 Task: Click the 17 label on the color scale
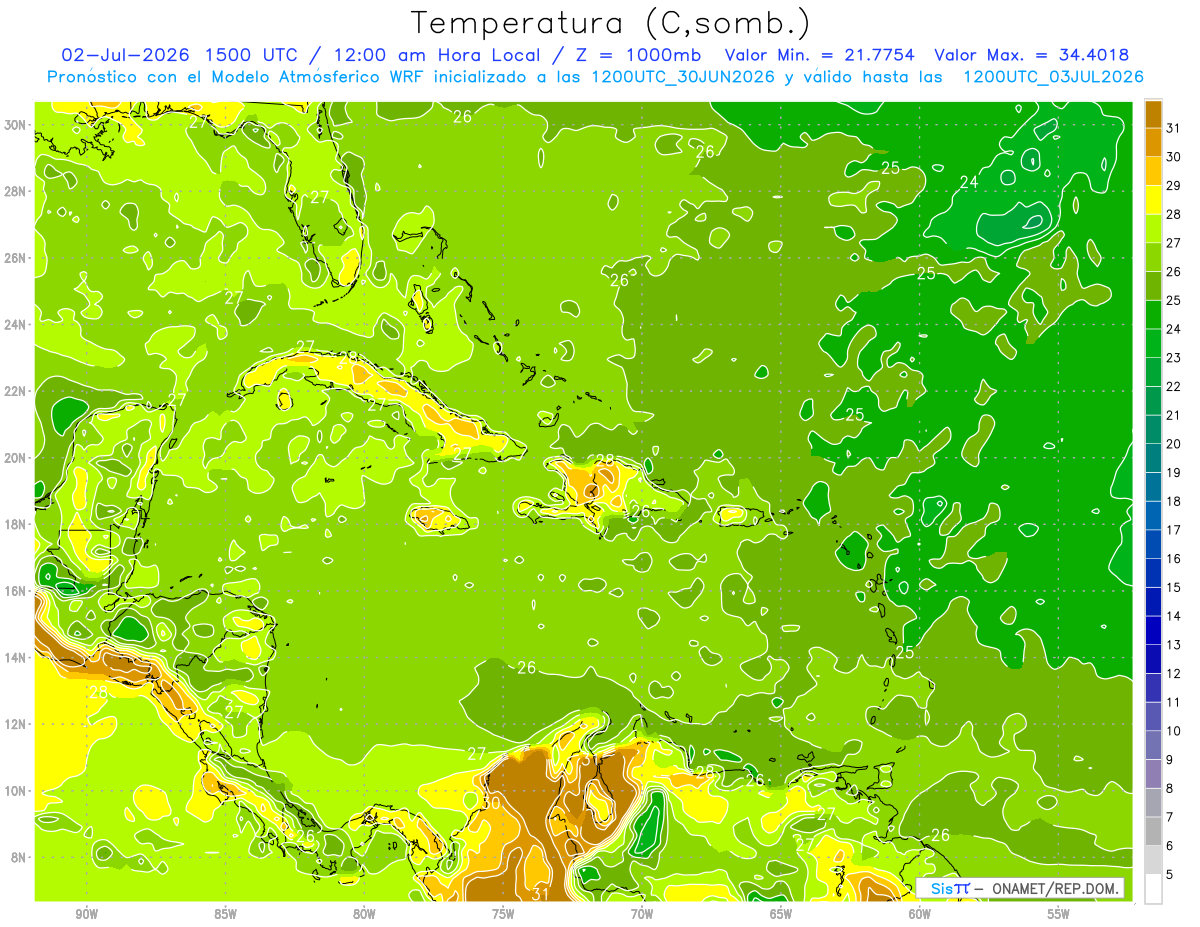1174,530
